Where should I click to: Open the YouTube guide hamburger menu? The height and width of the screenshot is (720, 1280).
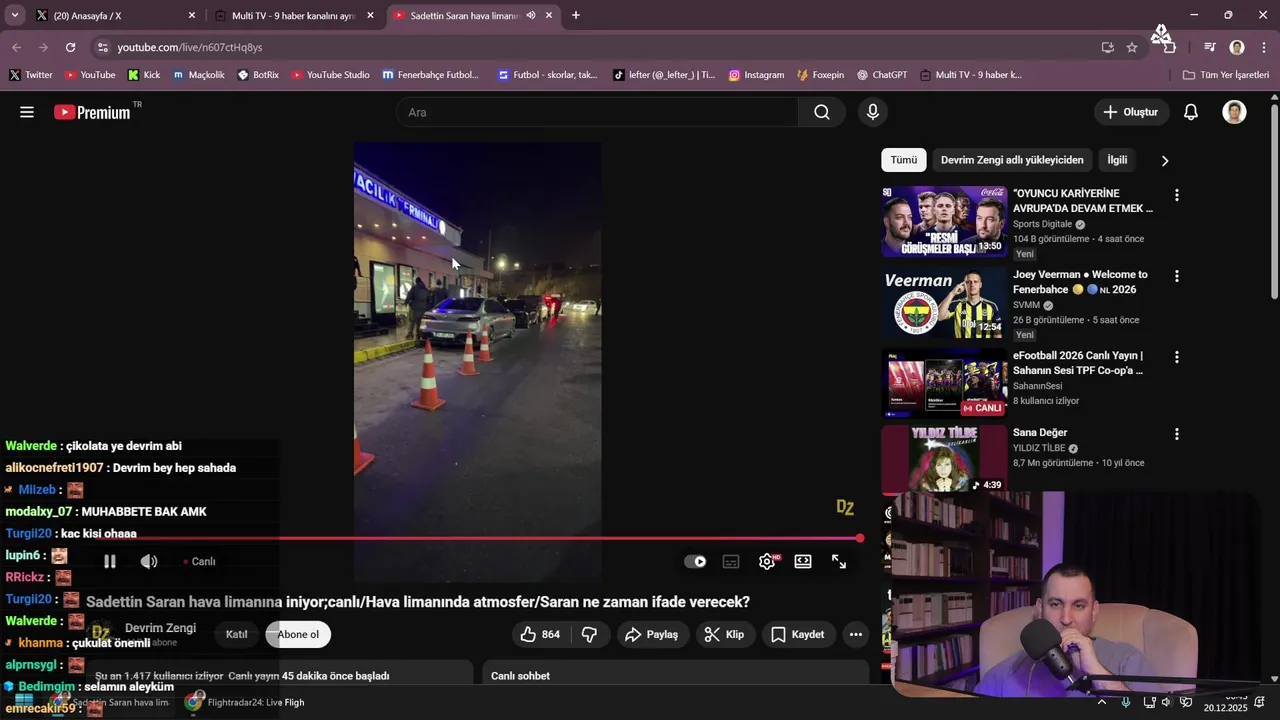(27, 112)
